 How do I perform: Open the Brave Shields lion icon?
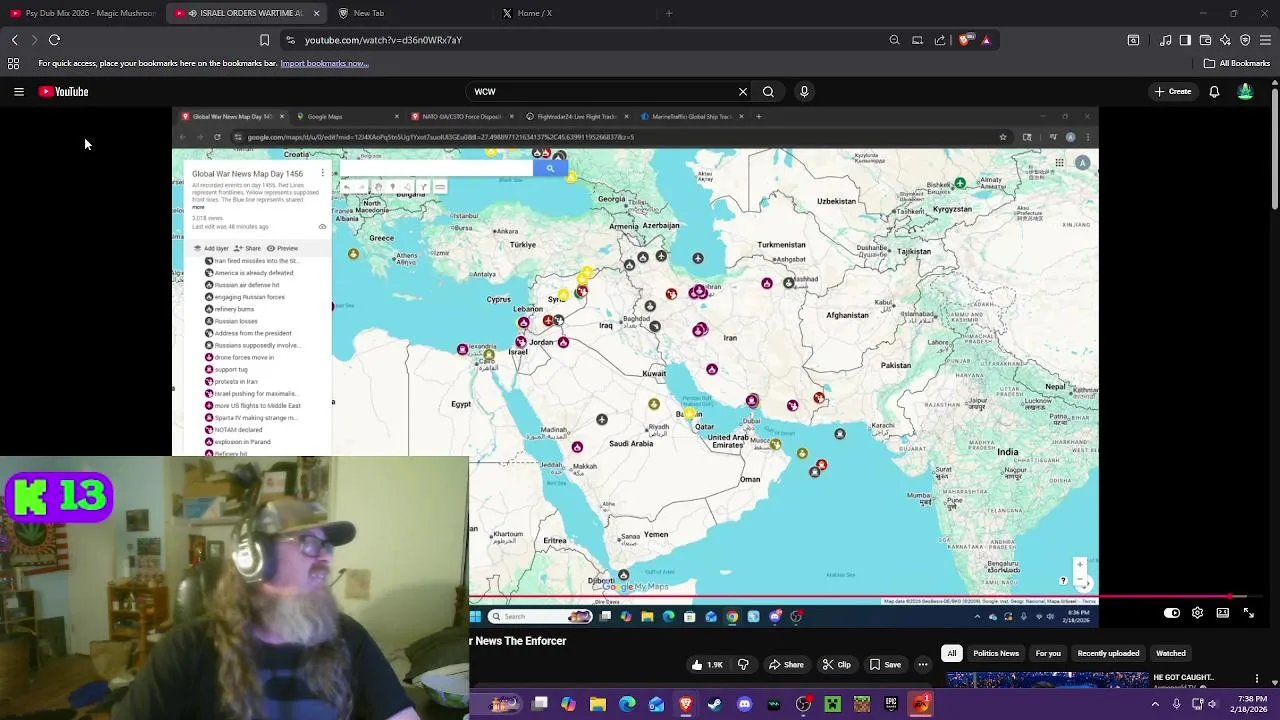pos(964,40)
